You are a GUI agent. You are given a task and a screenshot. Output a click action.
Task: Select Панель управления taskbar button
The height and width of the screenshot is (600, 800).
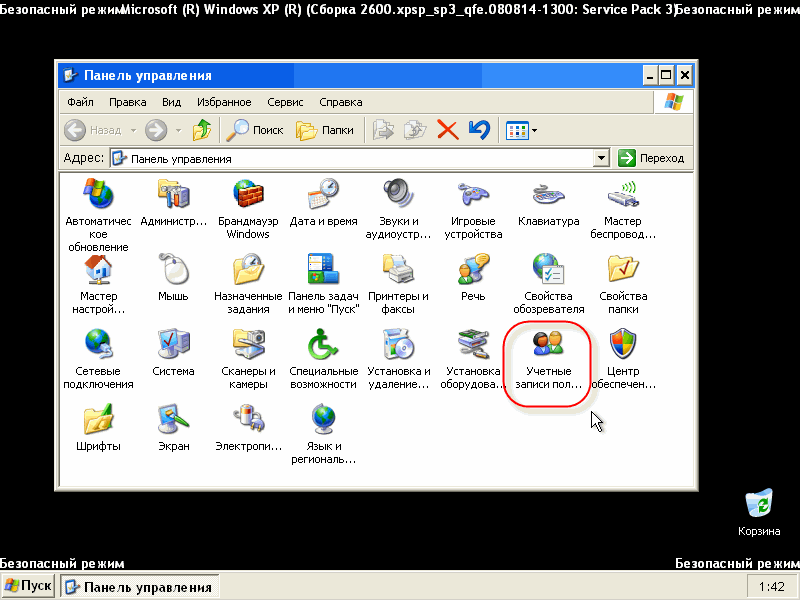[x=140, y=587]
